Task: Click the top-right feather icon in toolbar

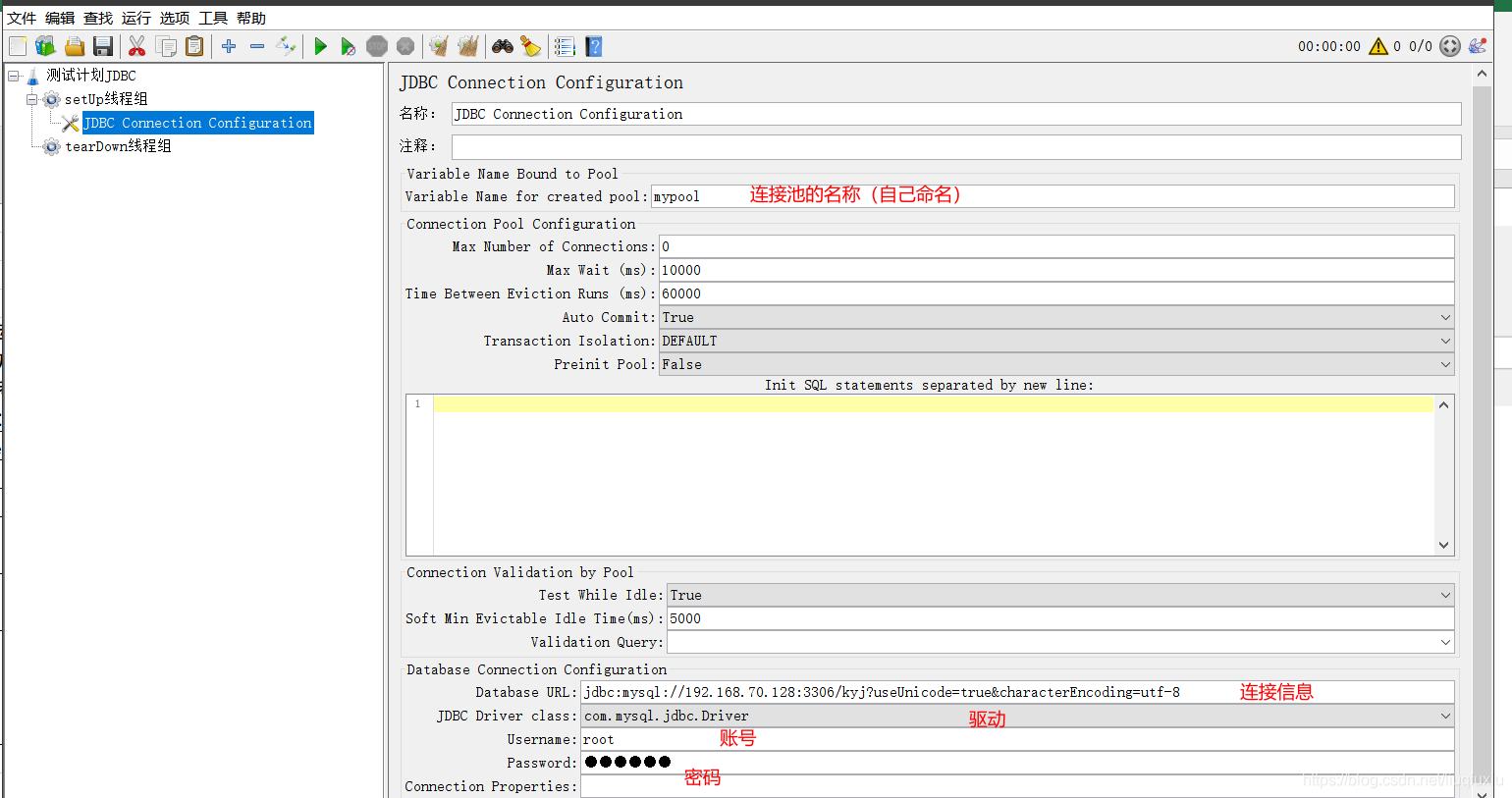Action: [x=1478, y=46]
